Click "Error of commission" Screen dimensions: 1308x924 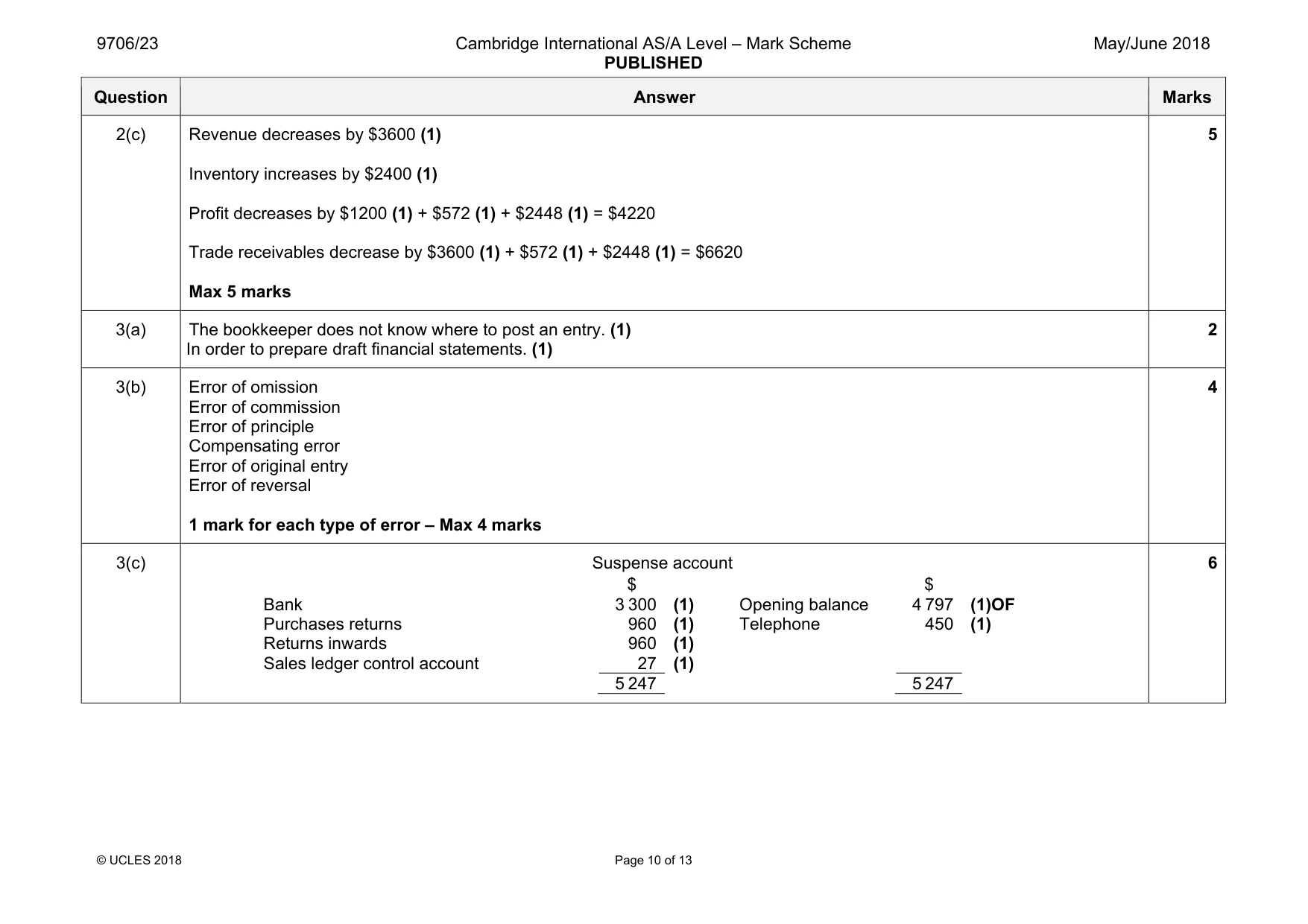click(265, 408)
